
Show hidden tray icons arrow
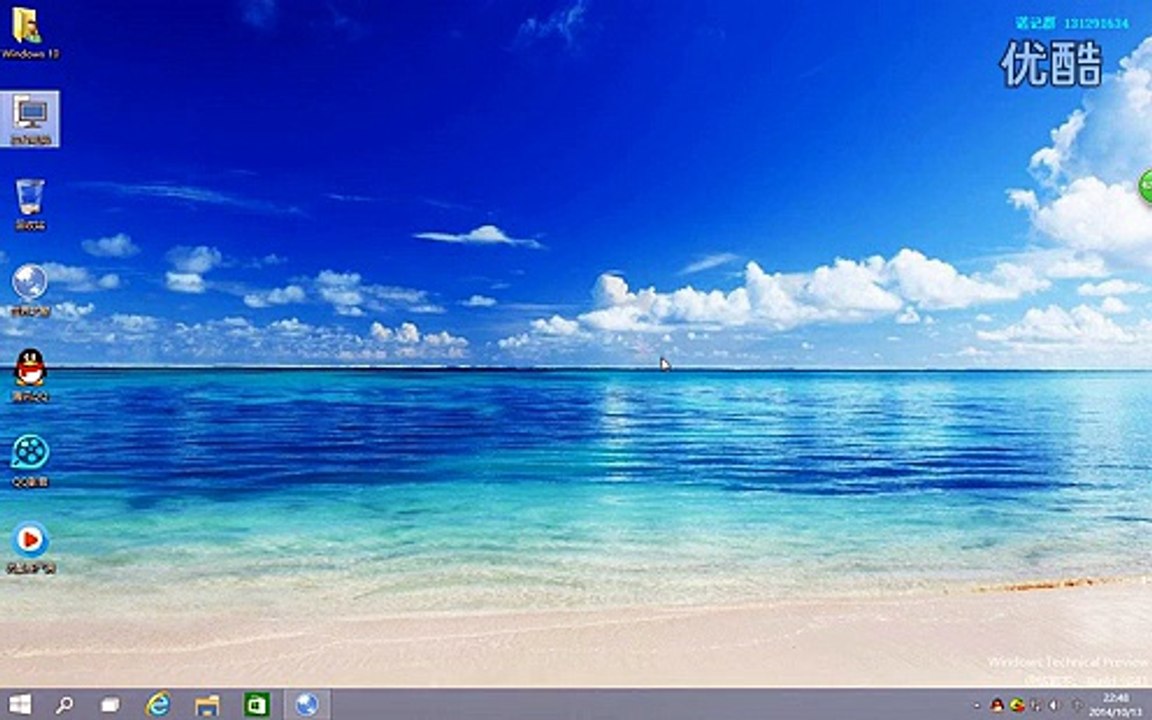click(976, 706)
